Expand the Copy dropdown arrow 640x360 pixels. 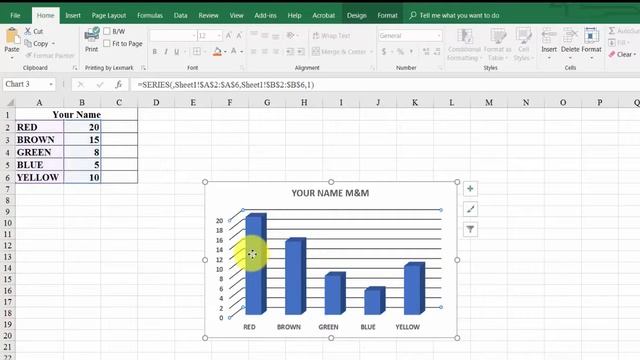(53, 44)
